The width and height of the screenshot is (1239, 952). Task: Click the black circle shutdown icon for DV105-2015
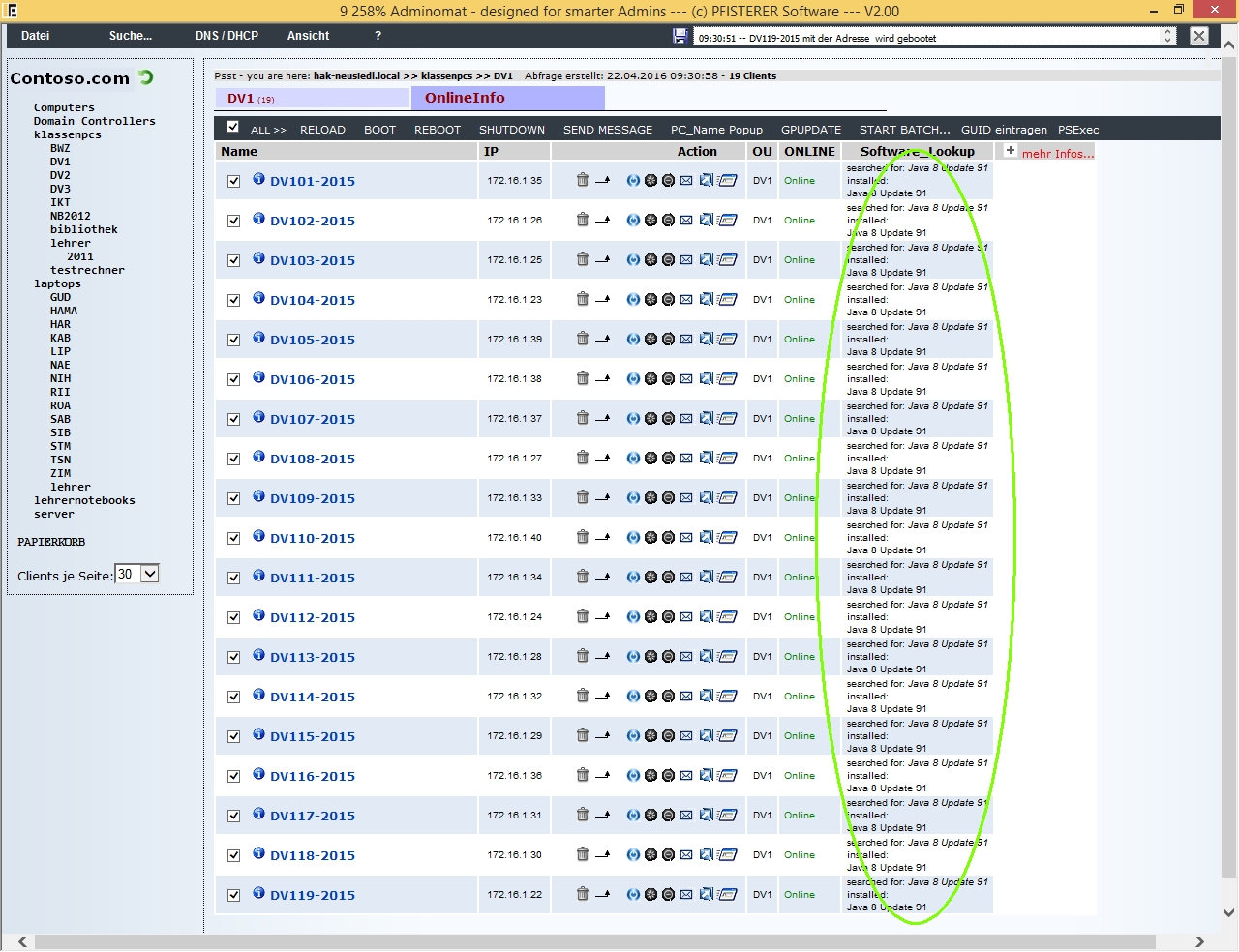click(668, 340)
